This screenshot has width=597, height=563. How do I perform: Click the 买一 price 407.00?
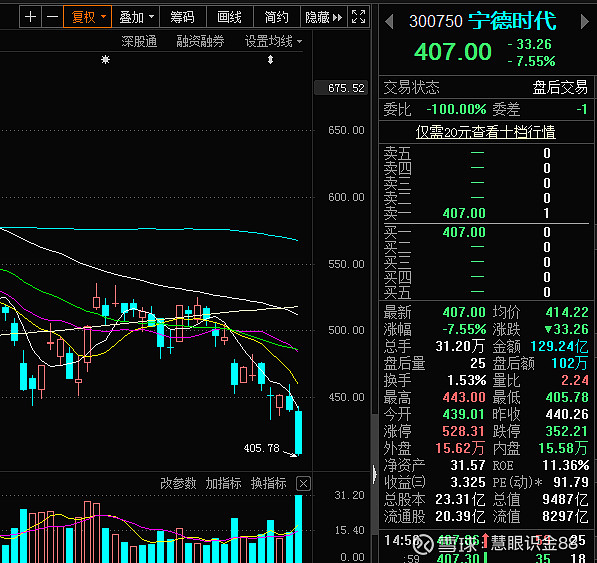pyautogui.click(x=464, y=232)
